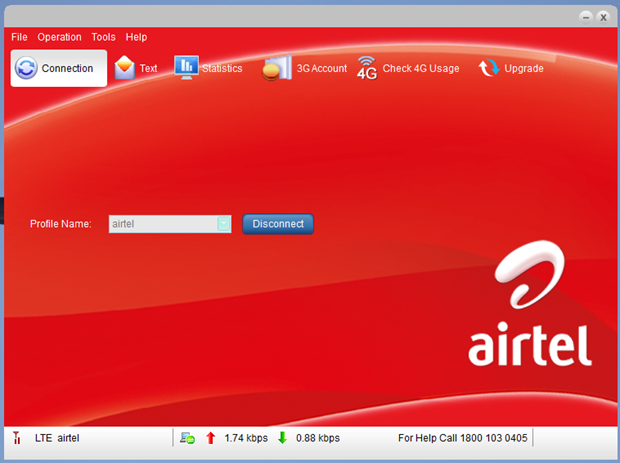This screenshot has height=463, width=620.
Task: Click the airtel logo
Action: [x=529, y=310]
